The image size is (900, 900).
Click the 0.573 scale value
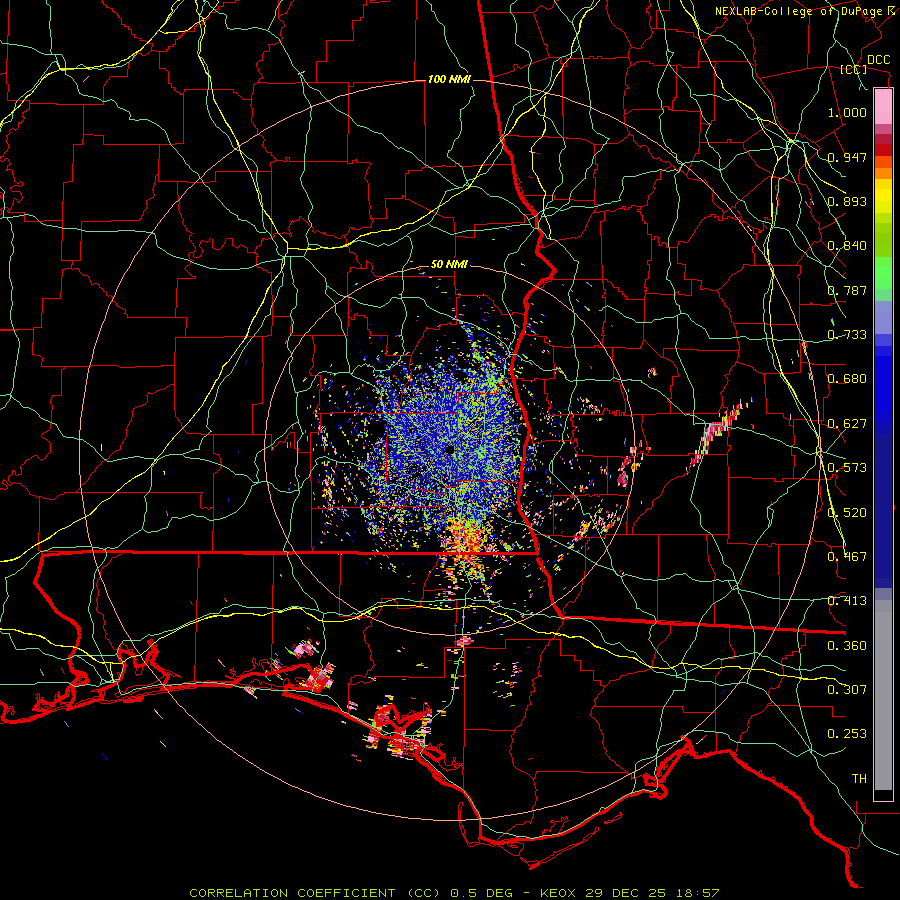[847, 468]
